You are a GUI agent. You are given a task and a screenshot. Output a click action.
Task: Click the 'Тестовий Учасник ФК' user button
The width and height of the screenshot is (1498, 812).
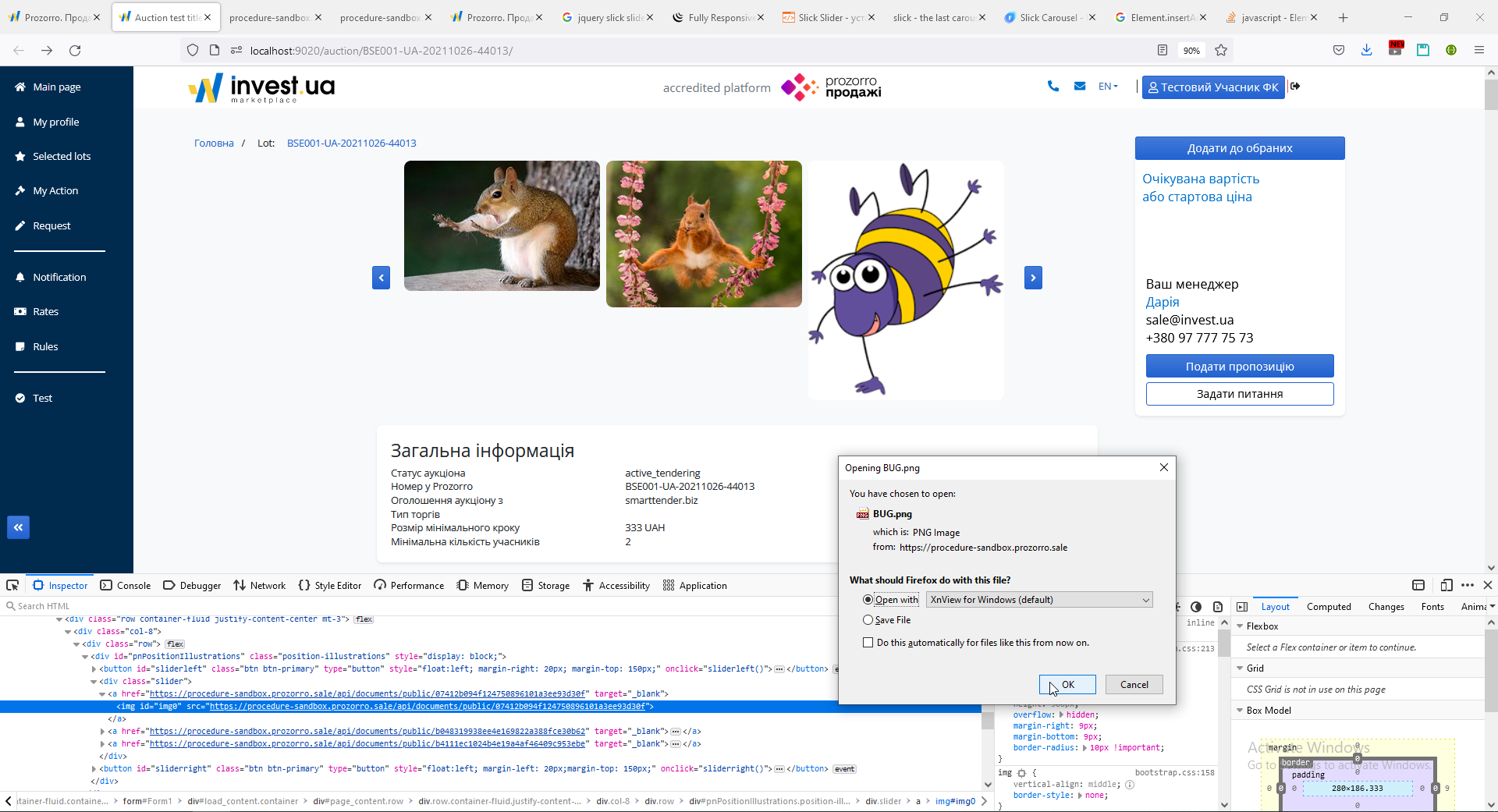(1213, 87)
